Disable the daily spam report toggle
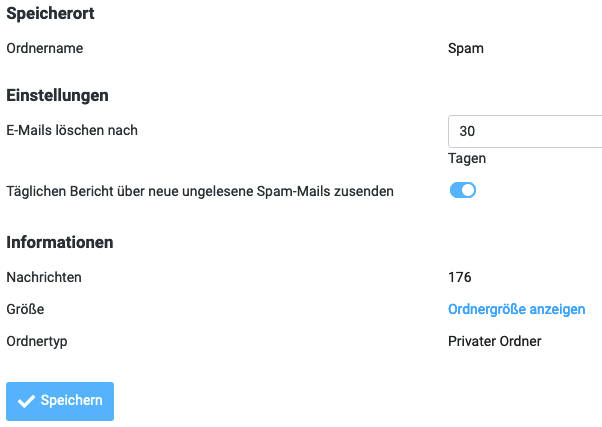Image resolution: width=602 pixels, height=427 pixels. click(x=462, y=190)
